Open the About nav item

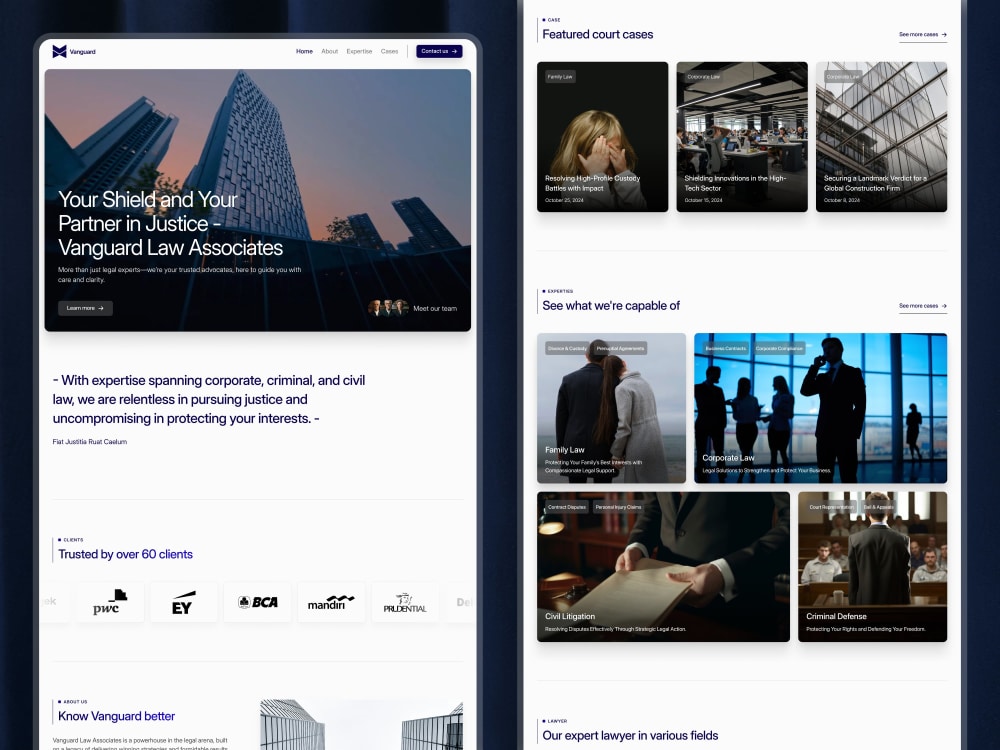pyautogui.click(x=330, y=52)
